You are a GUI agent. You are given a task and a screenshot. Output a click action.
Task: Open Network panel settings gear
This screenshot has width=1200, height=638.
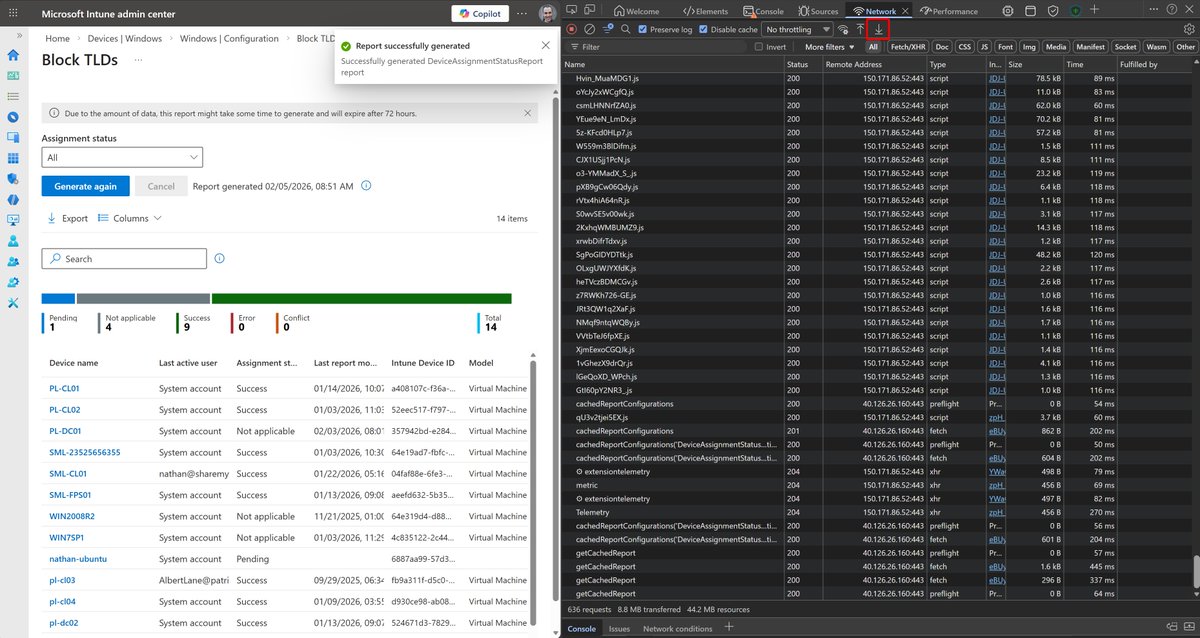pyautogui.click(x=1188, y=29)
